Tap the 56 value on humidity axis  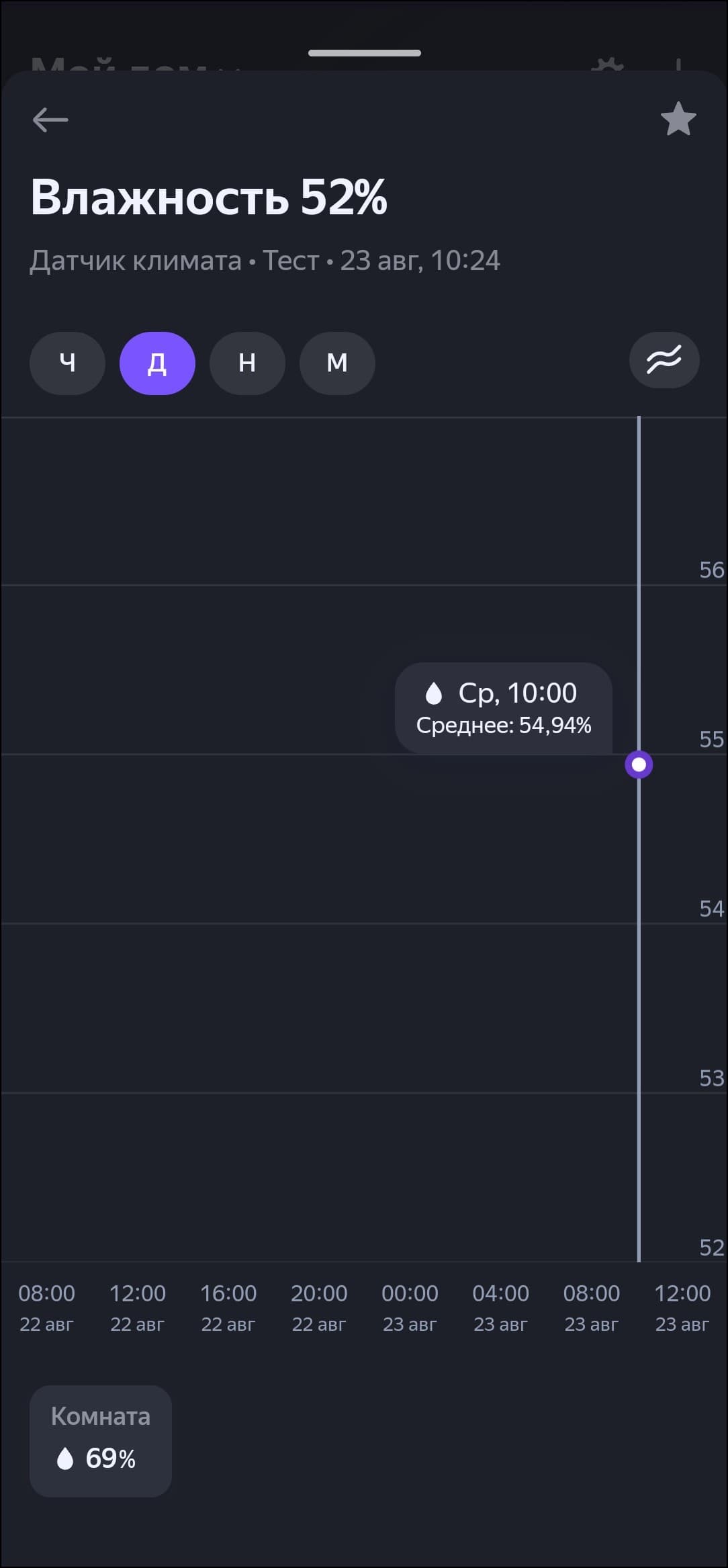pos(711,570)
